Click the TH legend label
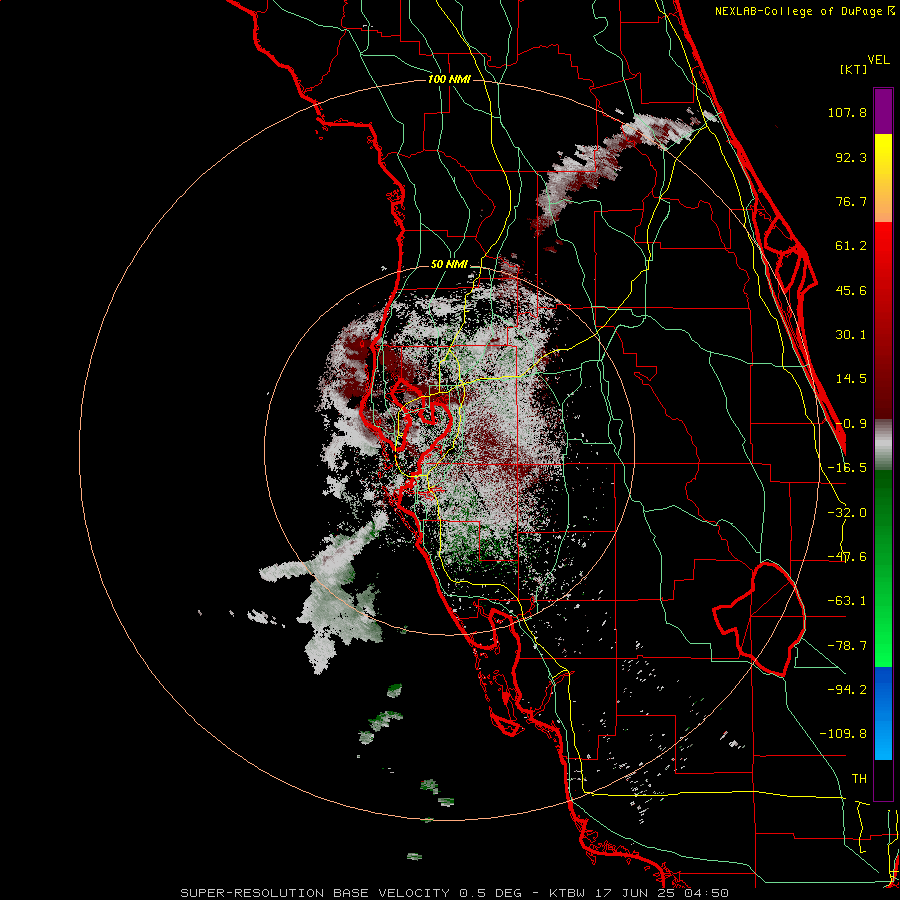 [x=859, y=779]
